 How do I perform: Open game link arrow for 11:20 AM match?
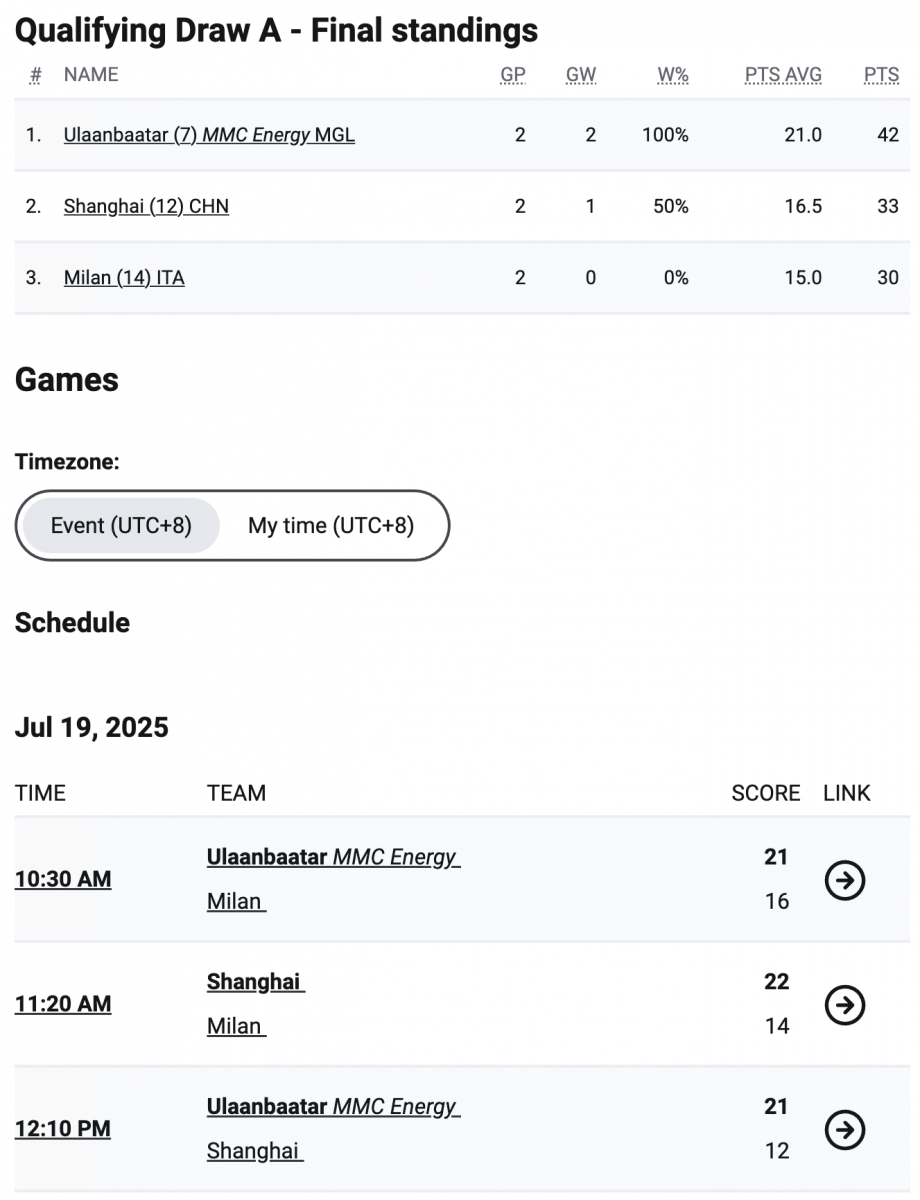pos(845,1005)
